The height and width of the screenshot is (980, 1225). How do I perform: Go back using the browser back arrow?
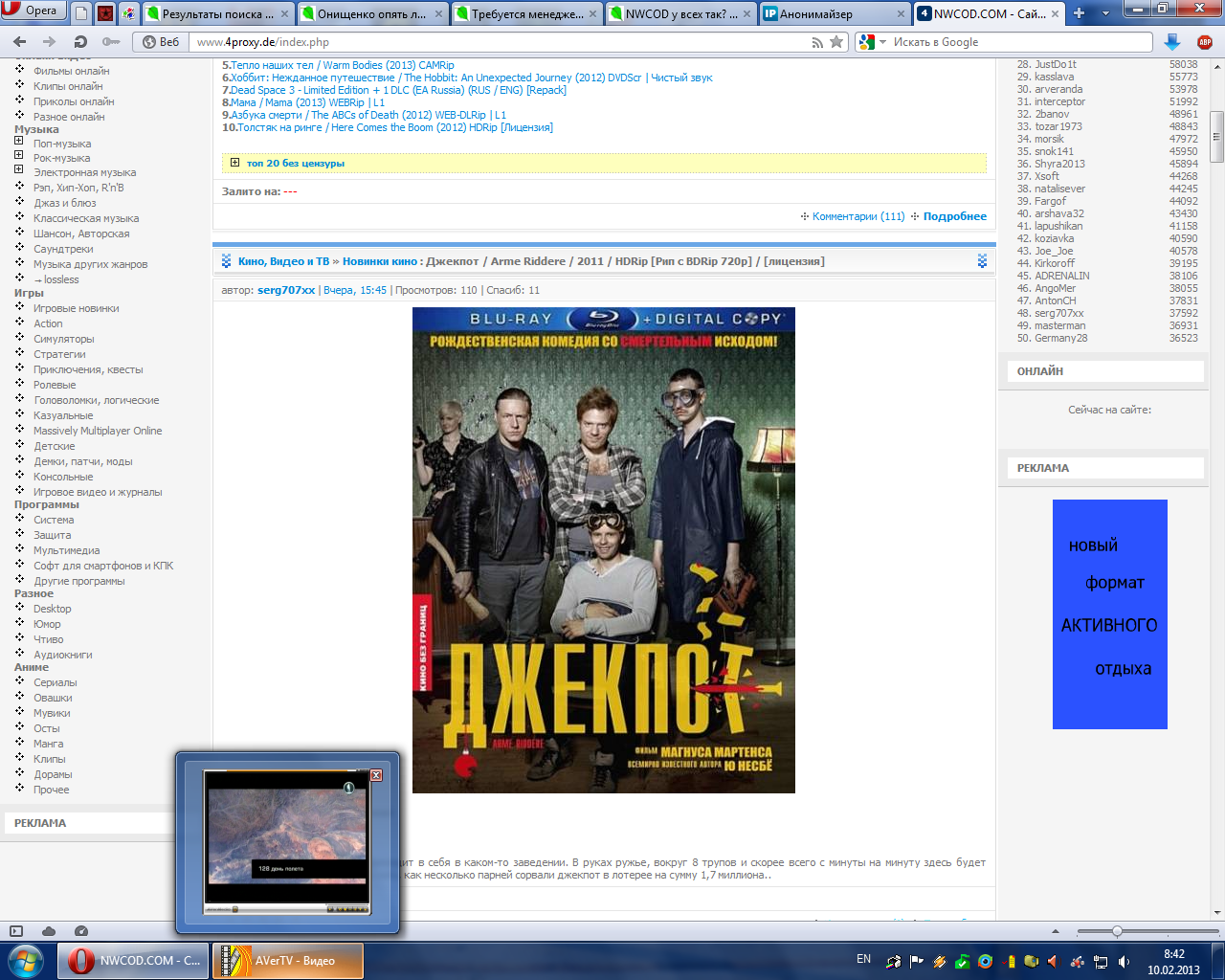coord(20,42)
